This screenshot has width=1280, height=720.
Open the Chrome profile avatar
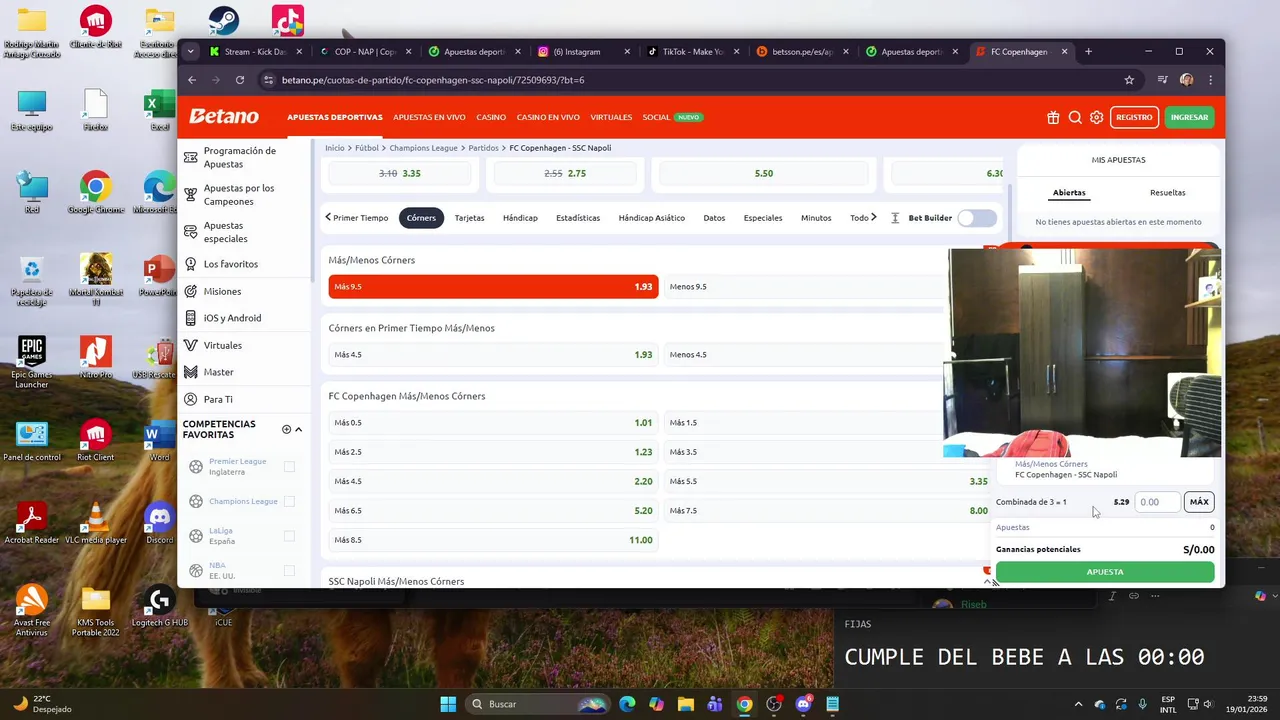pyautogui.click(x=1186, y=80)
